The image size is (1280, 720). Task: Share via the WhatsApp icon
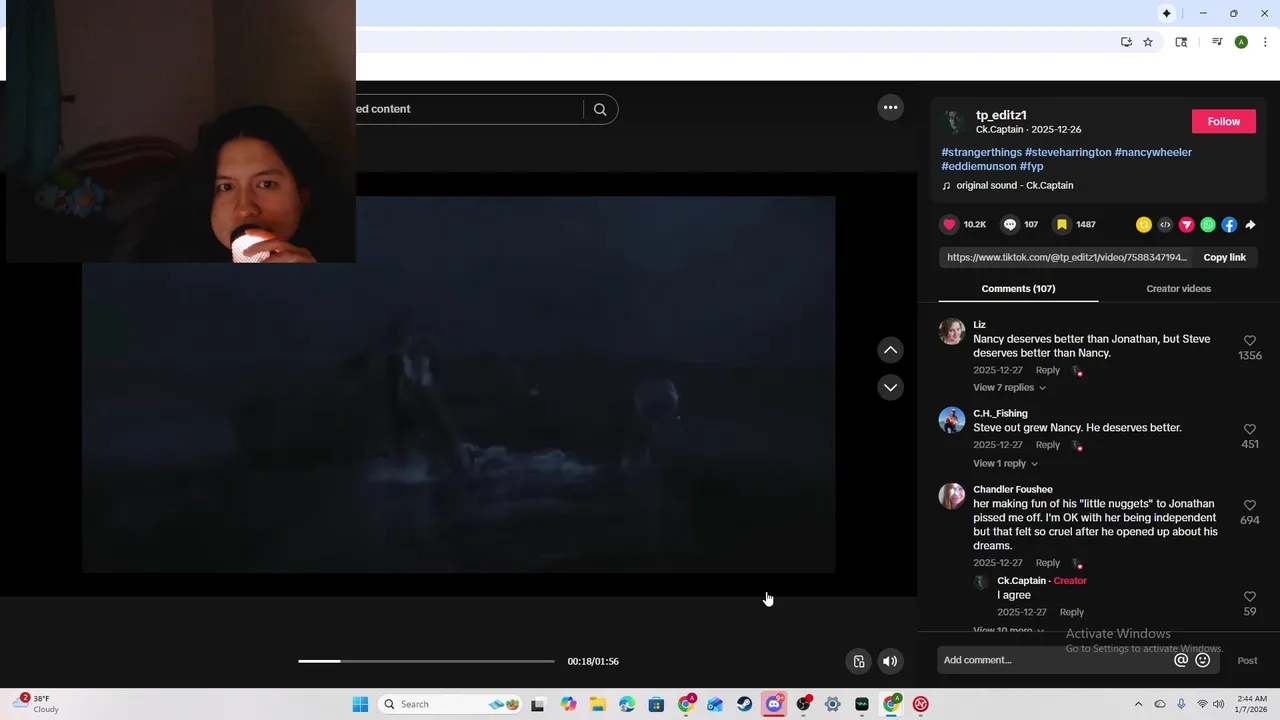(x=1208, y=225)
